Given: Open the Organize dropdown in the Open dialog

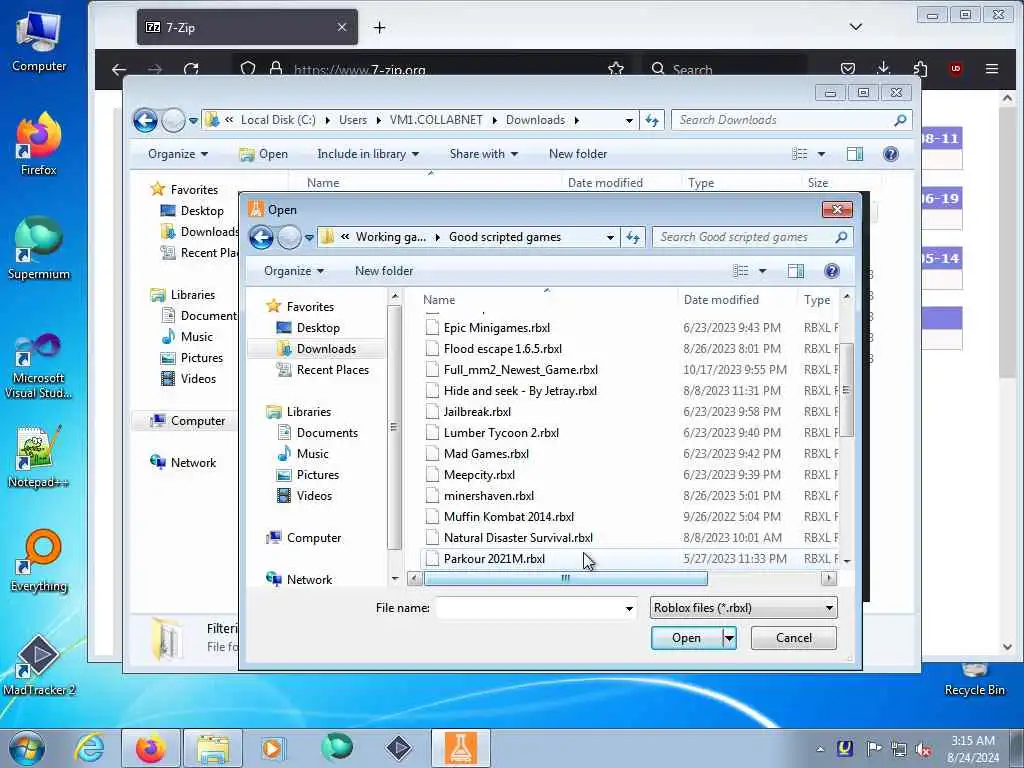Looking at the screenshot, I should (x=294, y=271).
